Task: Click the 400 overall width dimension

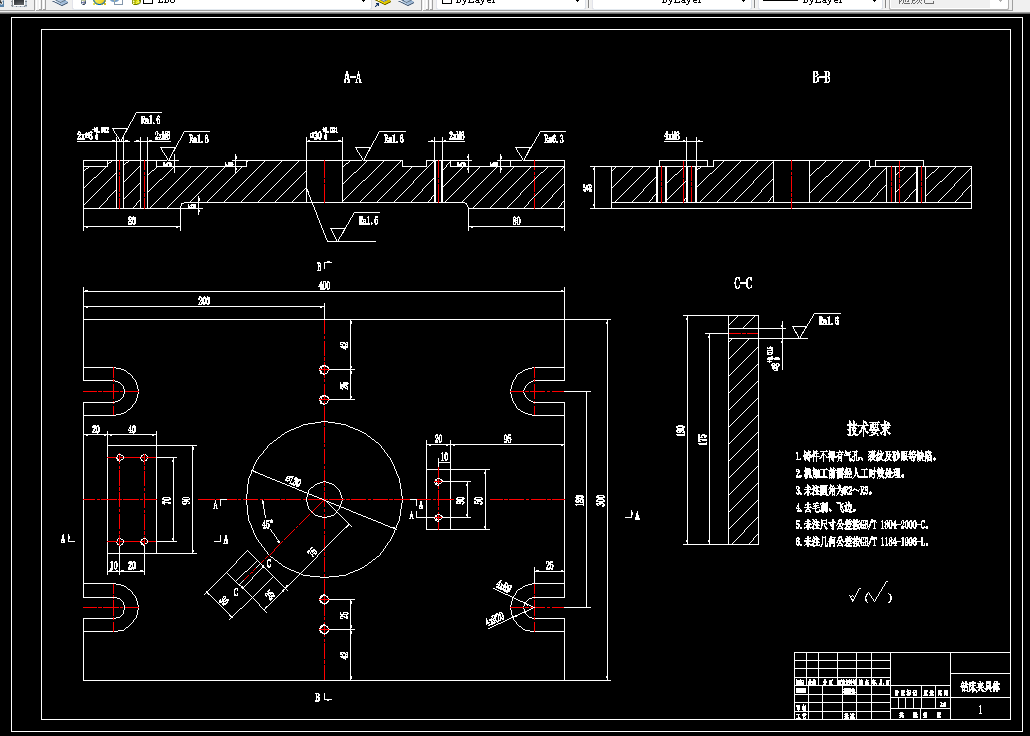Action: click(x=324, y=285)
